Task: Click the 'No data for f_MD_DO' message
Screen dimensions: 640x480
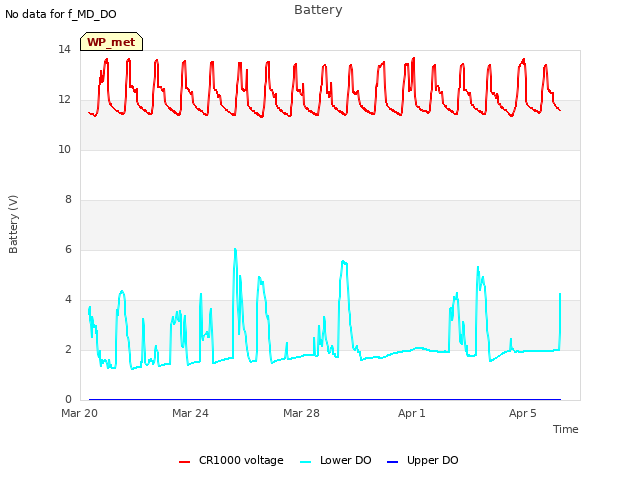Action: click(61, 14)
